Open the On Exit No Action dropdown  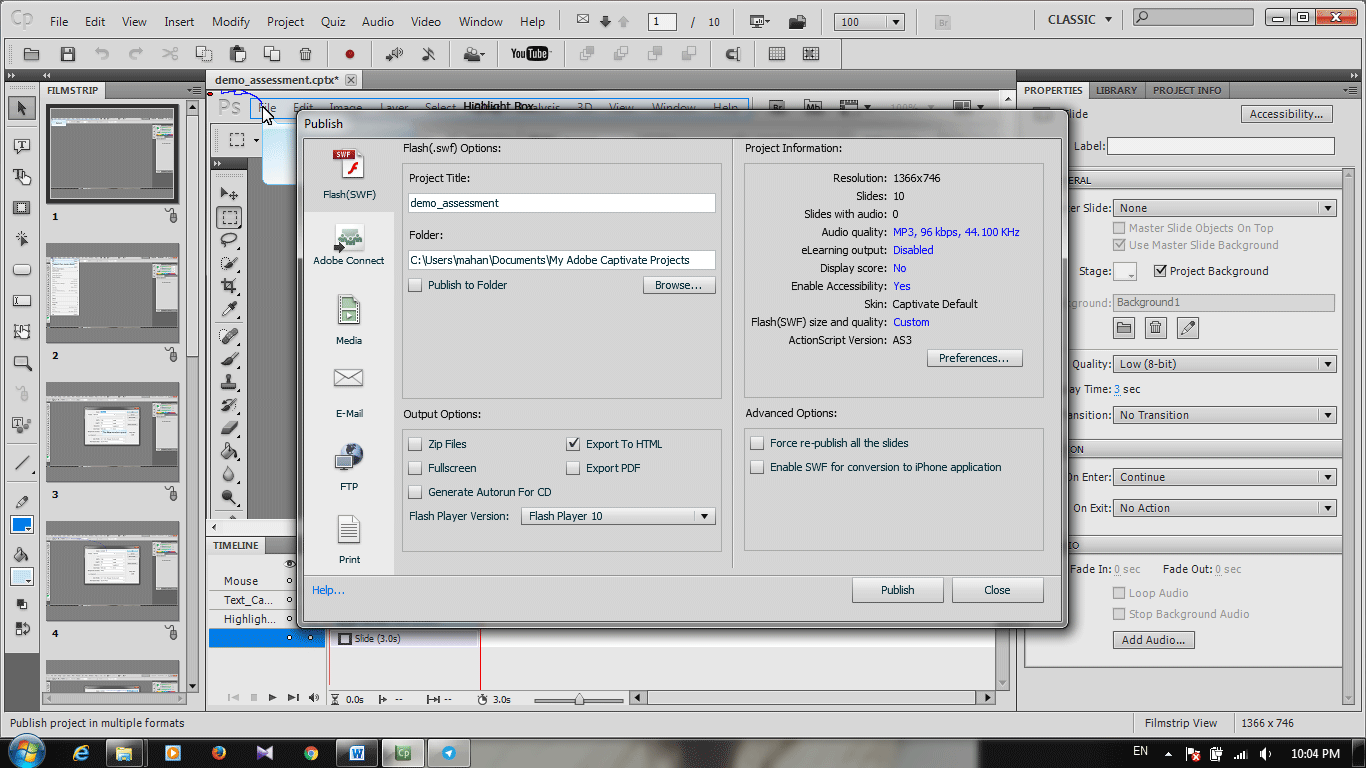1225,508
